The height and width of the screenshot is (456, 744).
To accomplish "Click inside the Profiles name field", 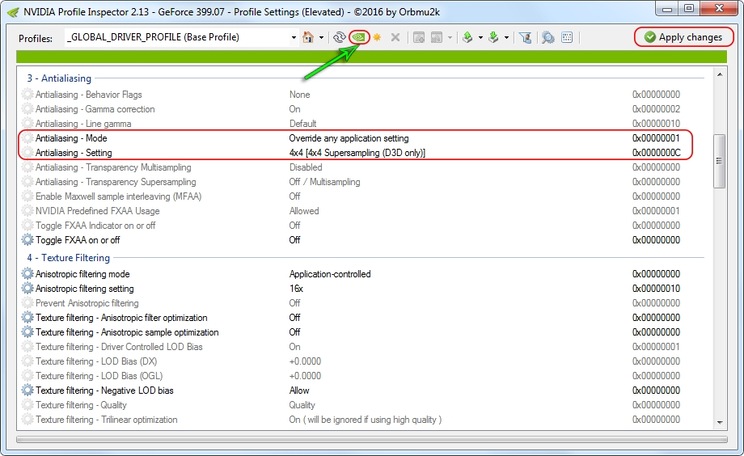I will 177,37.
